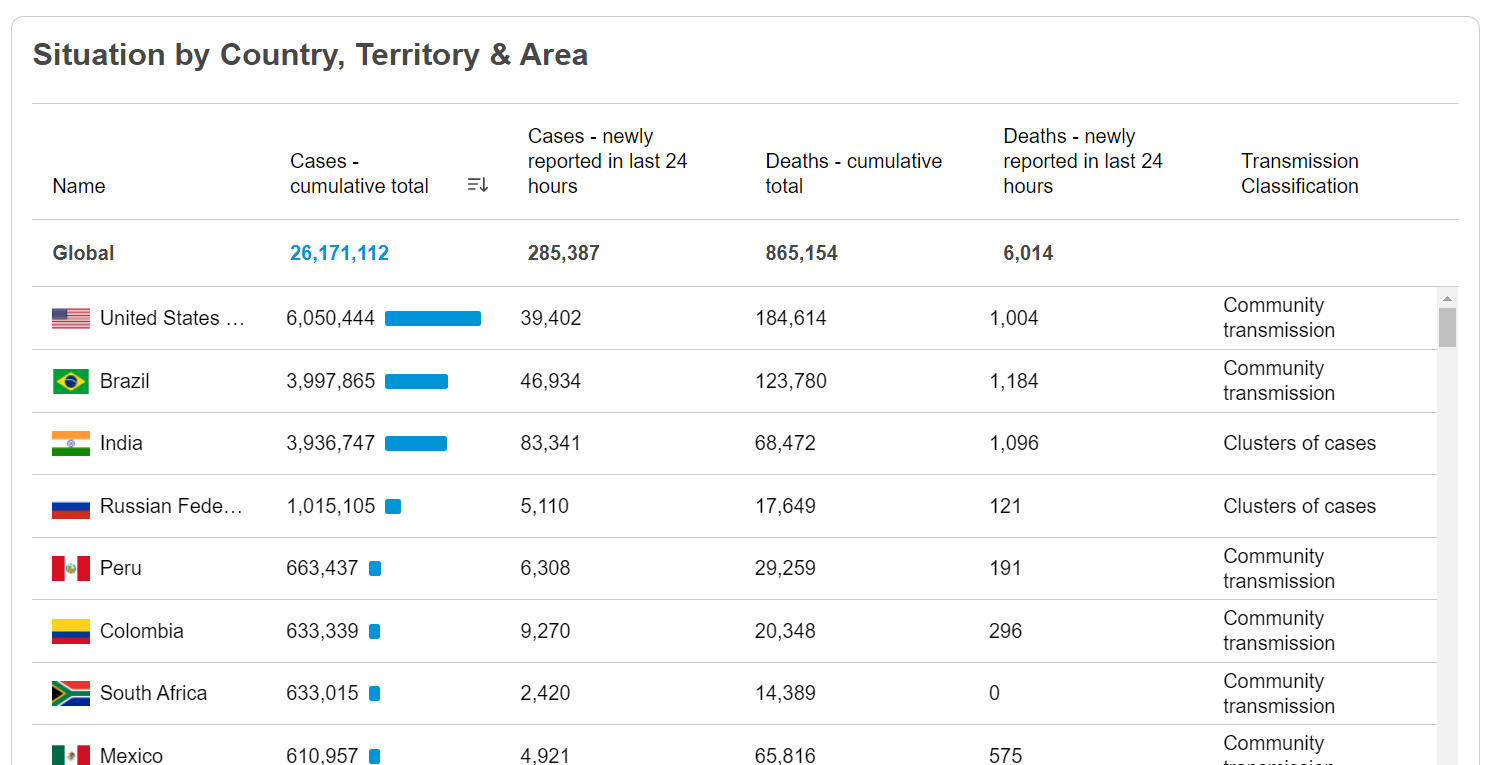Click Peru's Community transmission classification
The height and width of the screenshot is (765, 1495).
[1279, 568]
